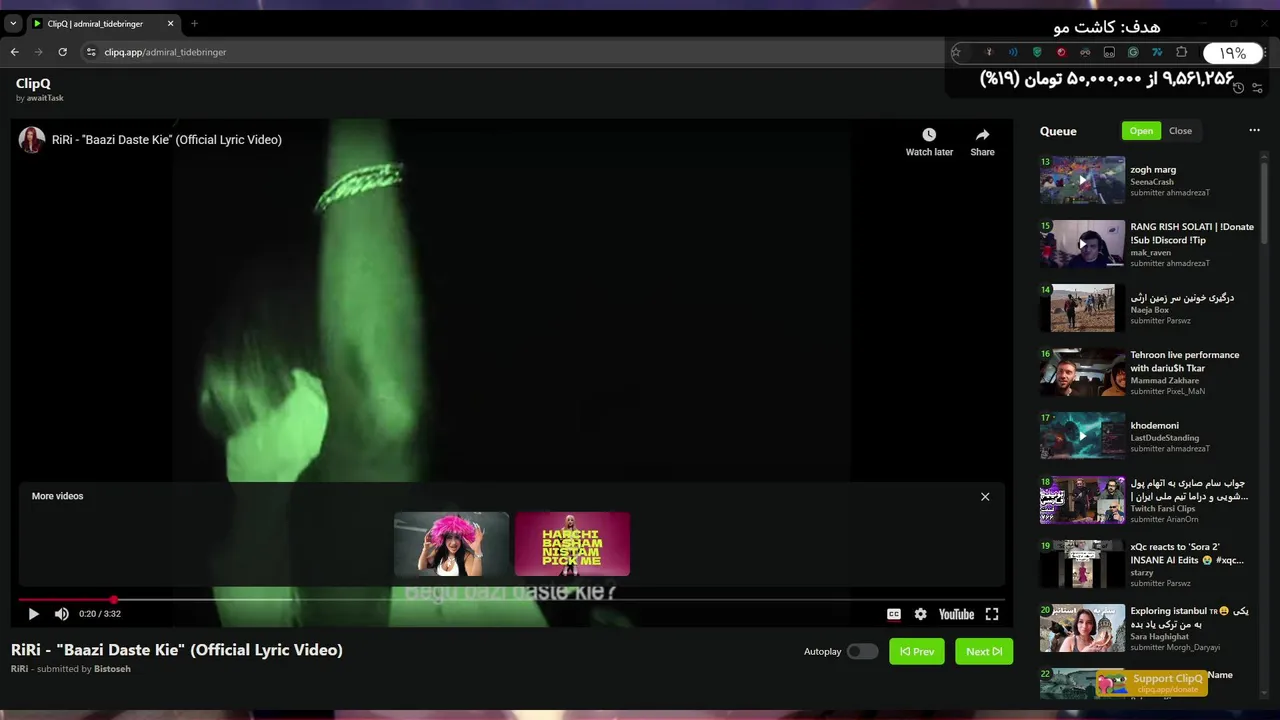This screenshot has width=1280, height=720.
Task: Click 'submitter Pixel_MaN' text
Action: (x=1167, y=391)
